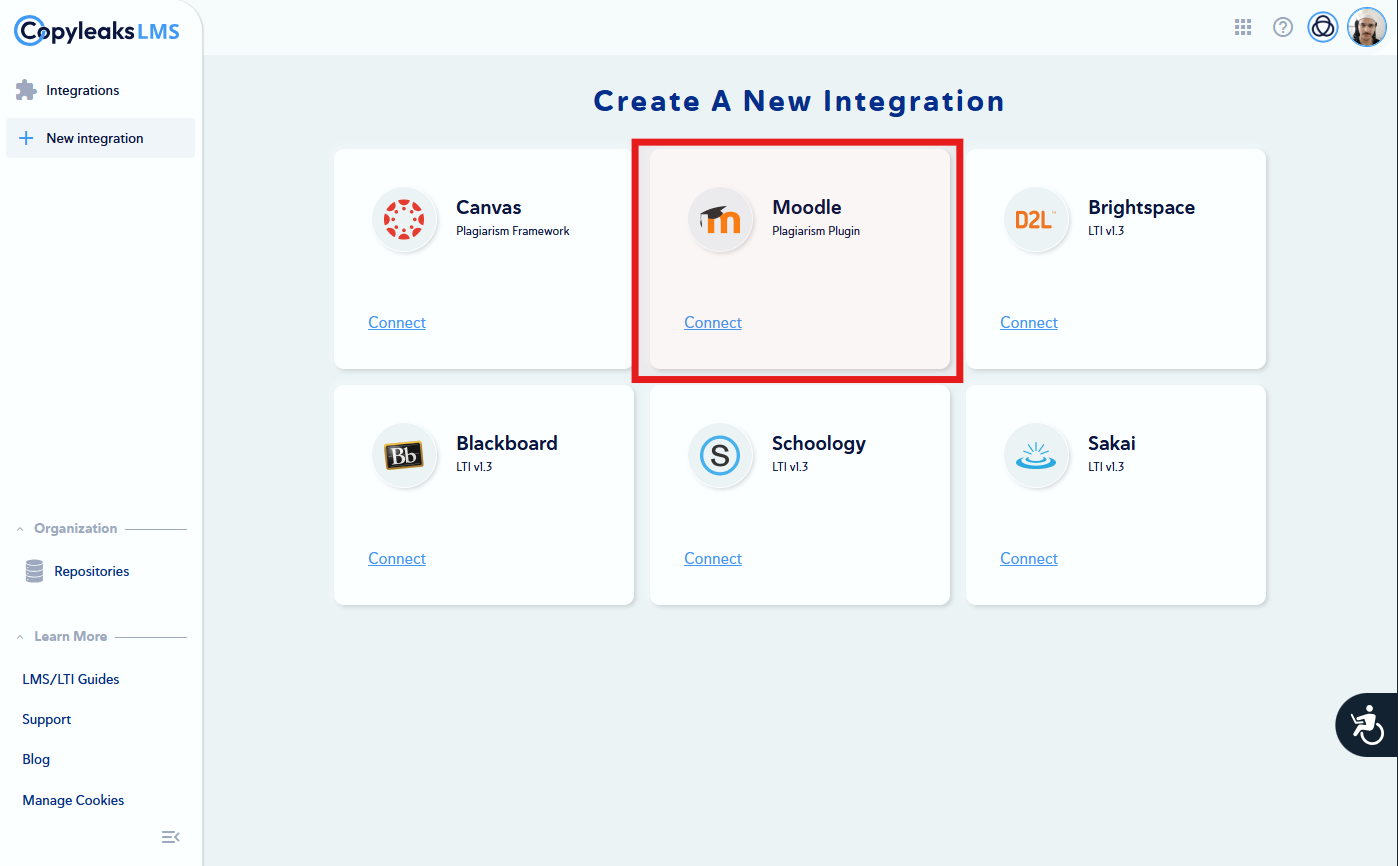Open the user profile avatar
The width and height of the screenshot is (1398, 866).
click(1365, 27)
